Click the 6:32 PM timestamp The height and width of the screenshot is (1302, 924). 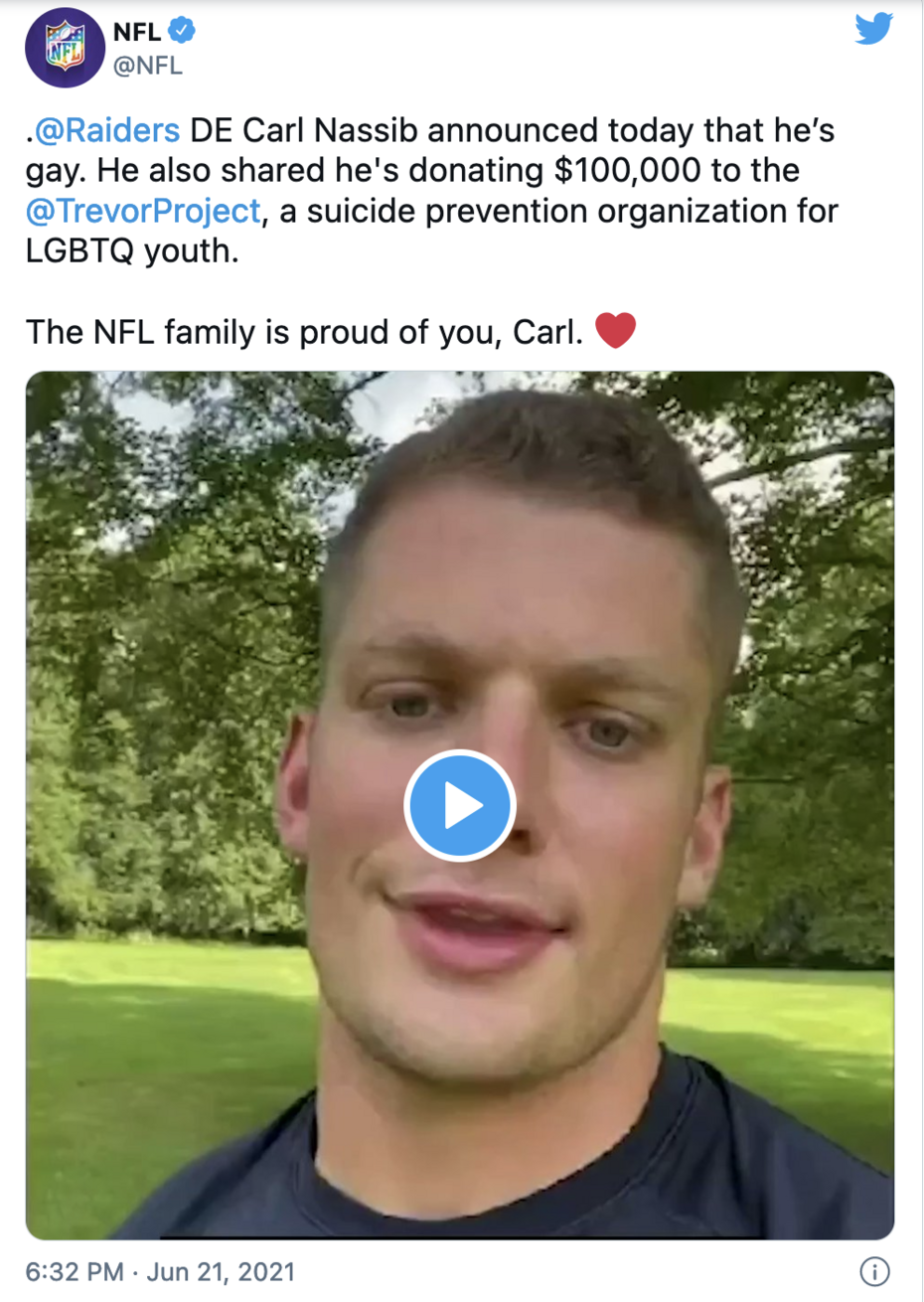(75, 1272)
